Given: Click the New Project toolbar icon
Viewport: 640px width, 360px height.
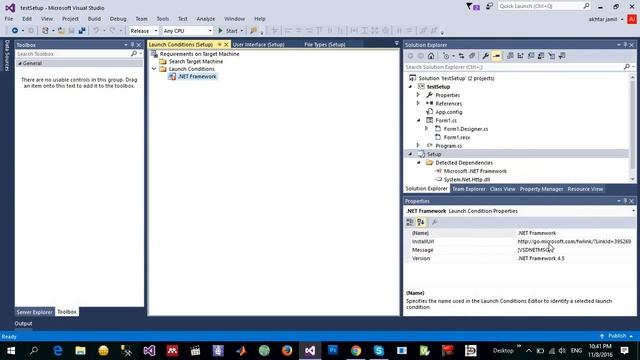Looking at the screenshot, I should coord(45,31).
